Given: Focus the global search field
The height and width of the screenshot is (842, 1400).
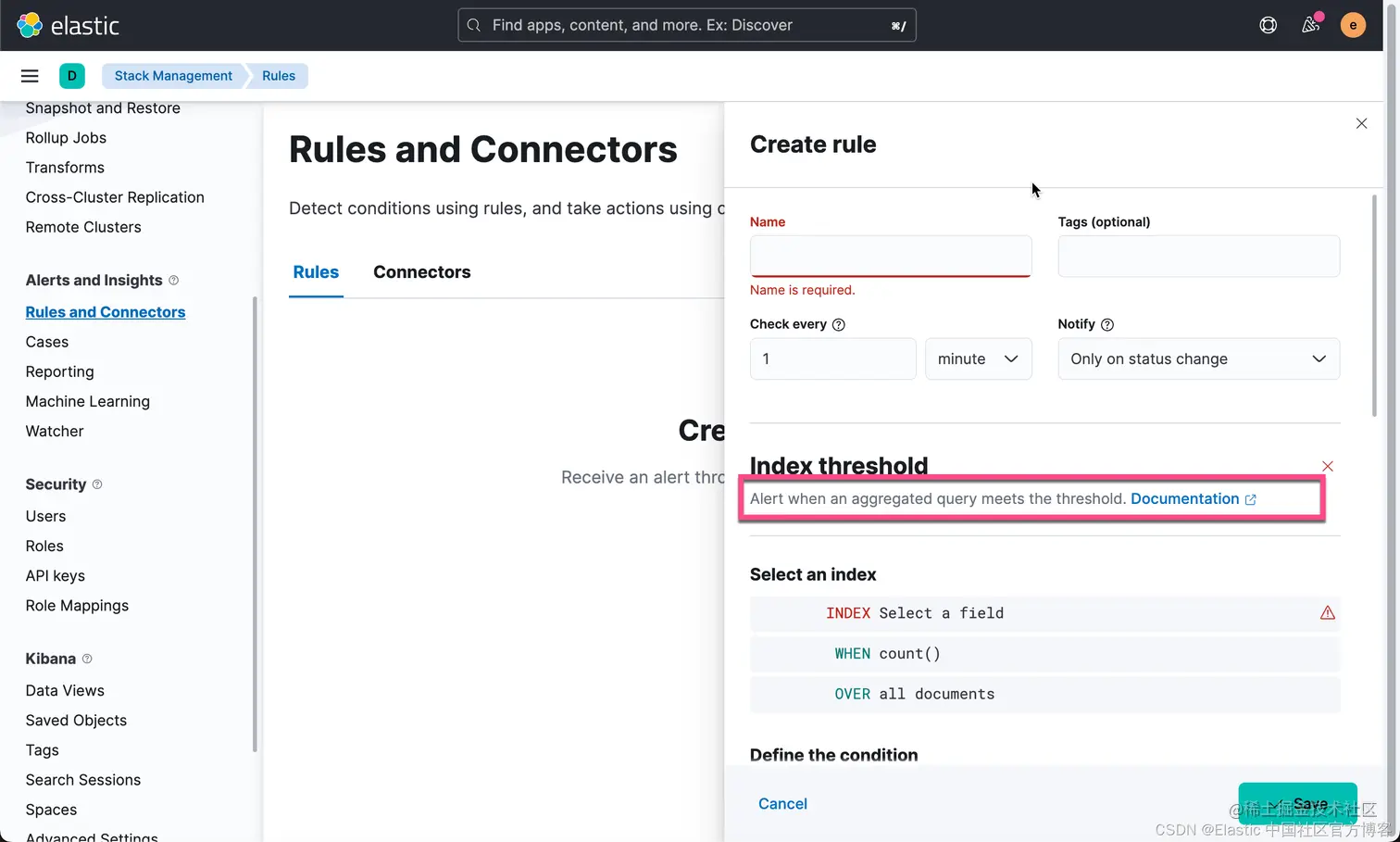Looking at the screenshot, I should pyautogui.click(x=687, y=25).
